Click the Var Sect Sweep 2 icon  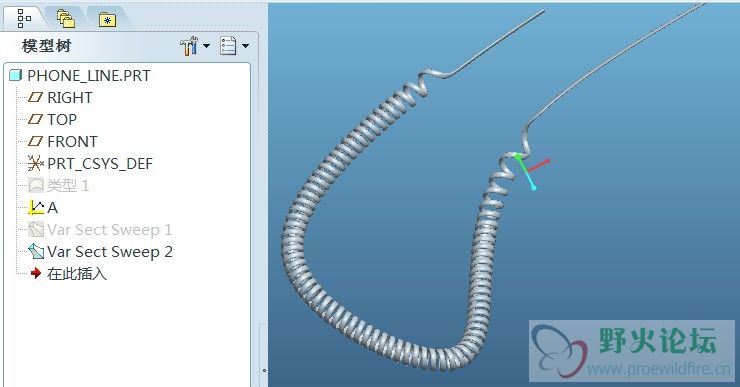(36, 252)
